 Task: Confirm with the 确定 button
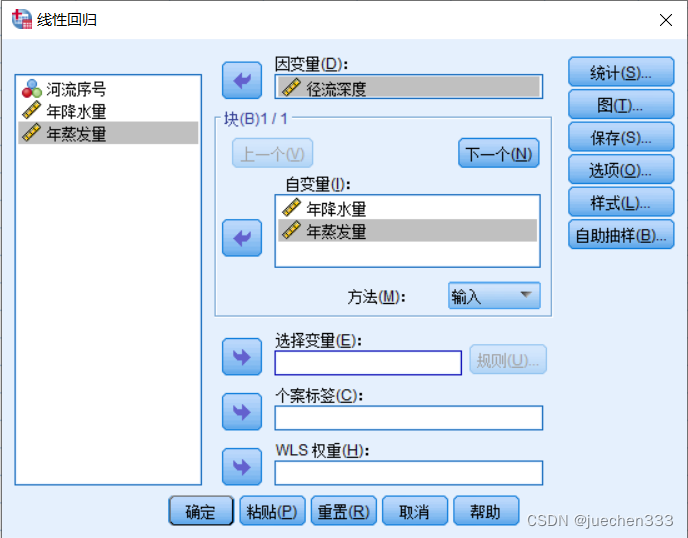201,511
